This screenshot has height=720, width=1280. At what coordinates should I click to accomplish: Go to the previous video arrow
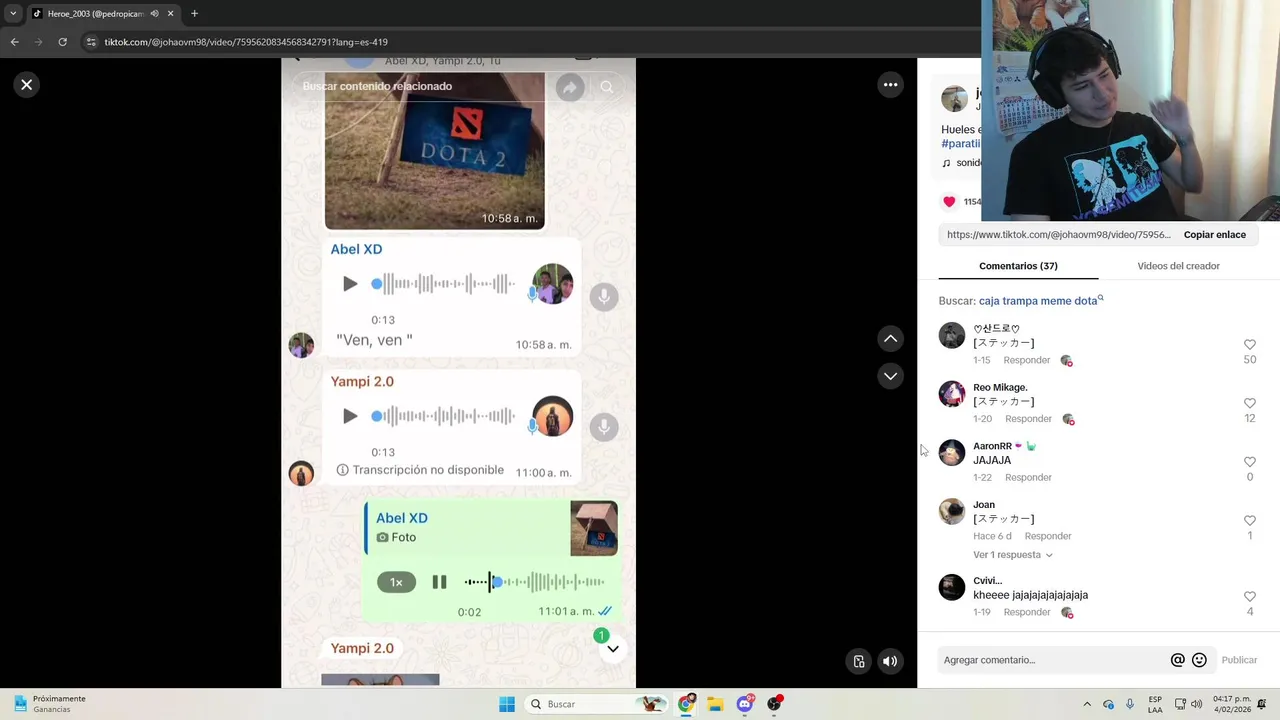coord(890,339)
